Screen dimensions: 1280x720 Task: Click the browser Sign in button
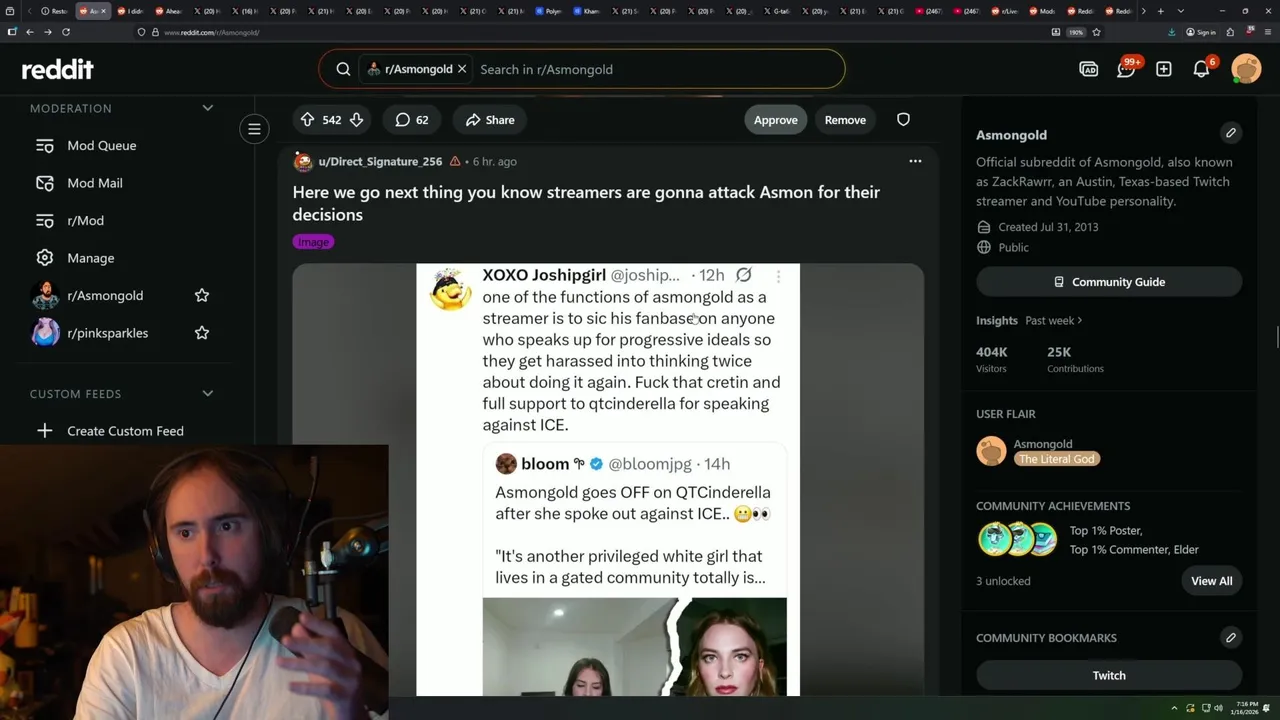1201,32
